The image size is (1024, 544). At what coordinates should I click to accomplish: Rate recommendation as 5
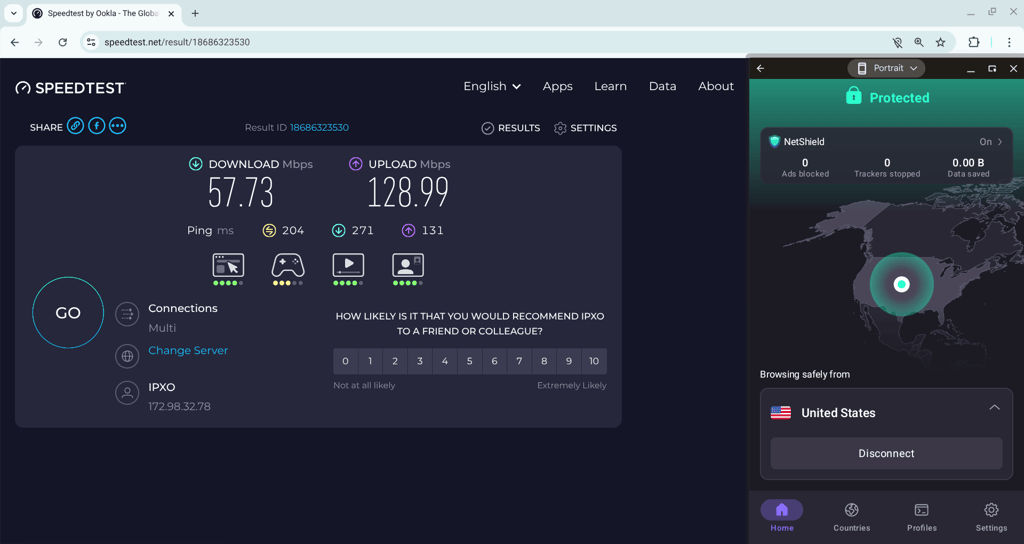(470, 361)
